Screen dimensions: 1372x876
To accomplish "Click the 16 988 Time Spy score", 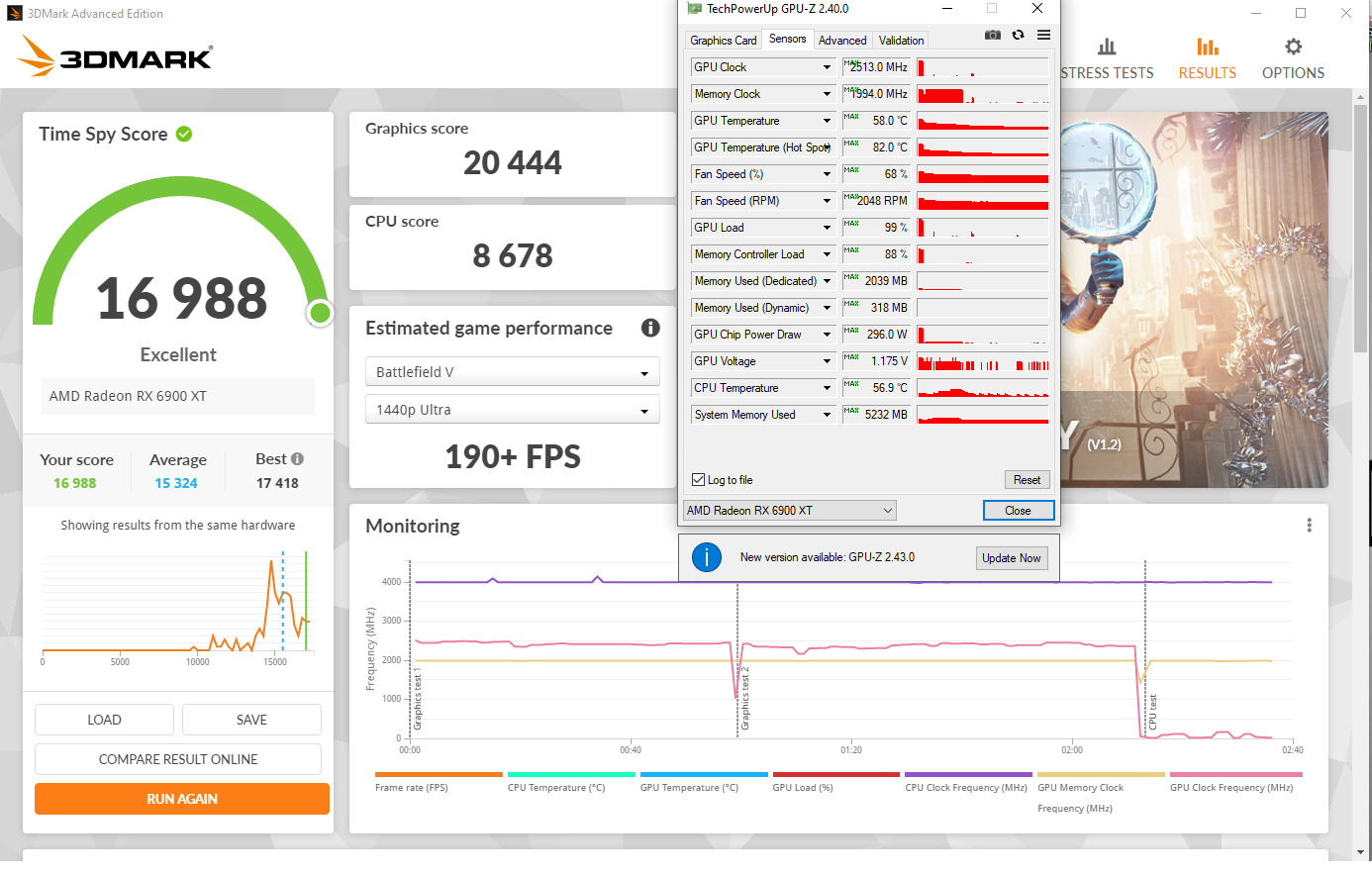I will pos(181,298).
